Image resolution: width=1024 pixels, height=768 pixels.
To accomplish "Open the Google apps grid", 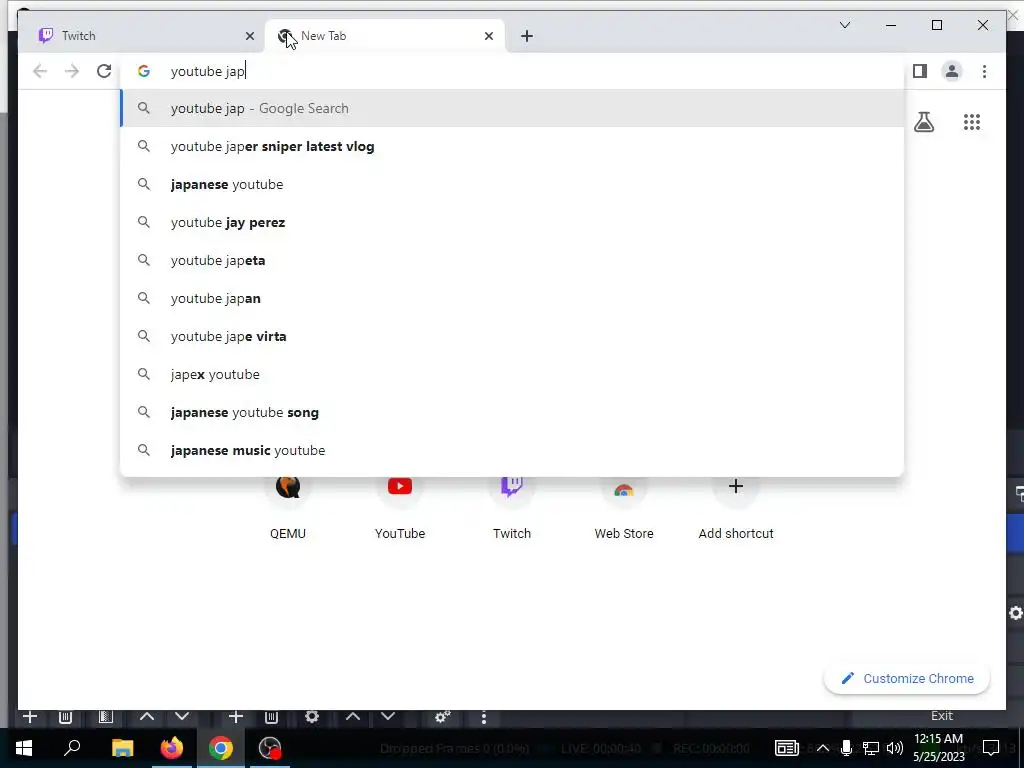I will (972, 122).
